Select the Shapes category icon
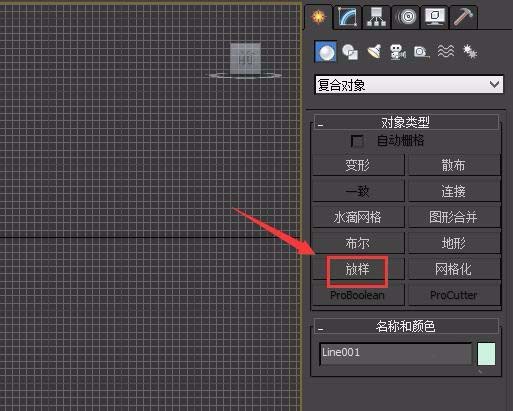This screenshot has height=411, width=513. 350,52
